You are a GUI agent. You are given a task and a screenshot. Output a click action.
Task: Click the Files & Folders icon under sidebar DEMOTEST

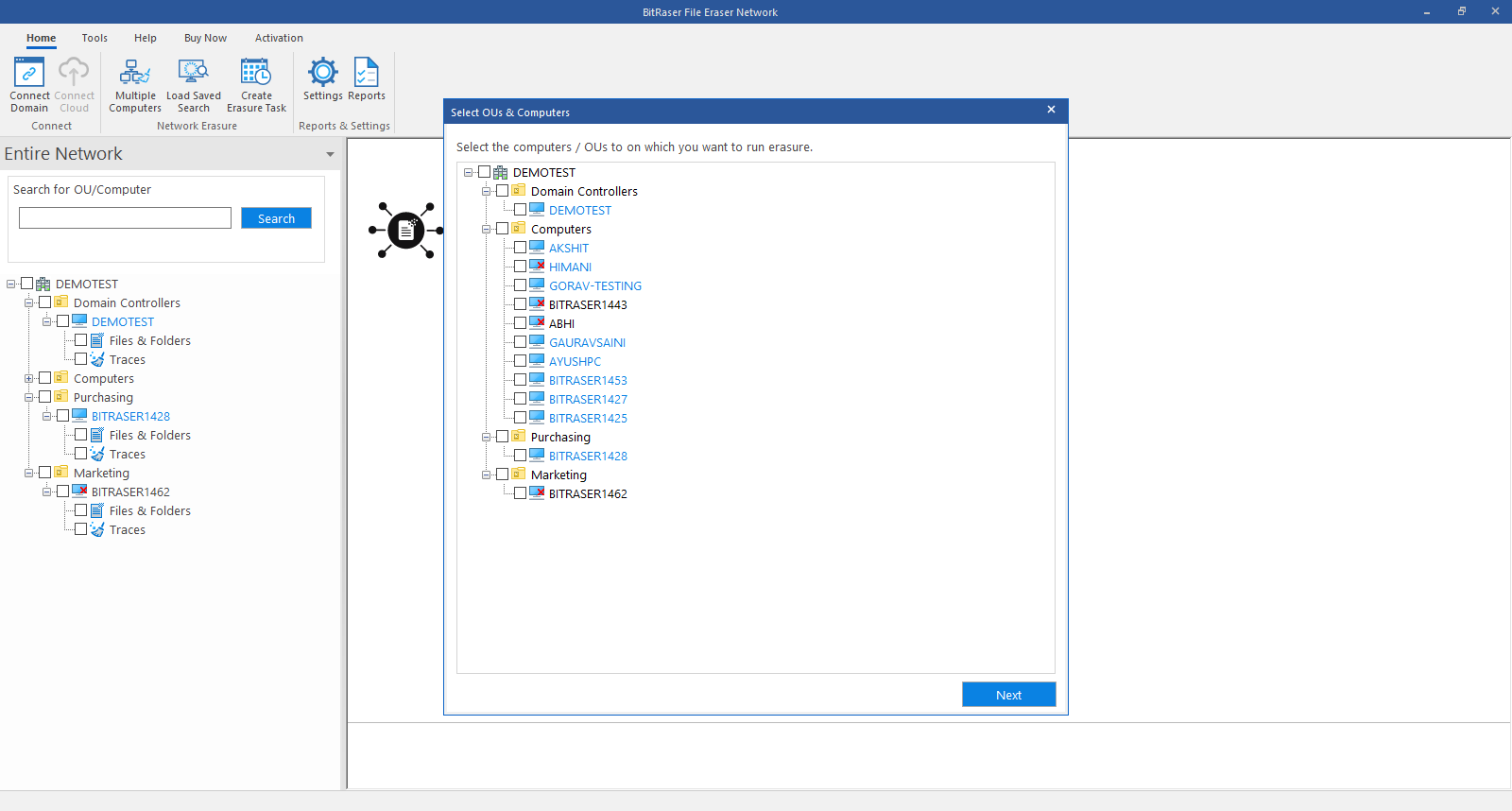pos(97,340)
